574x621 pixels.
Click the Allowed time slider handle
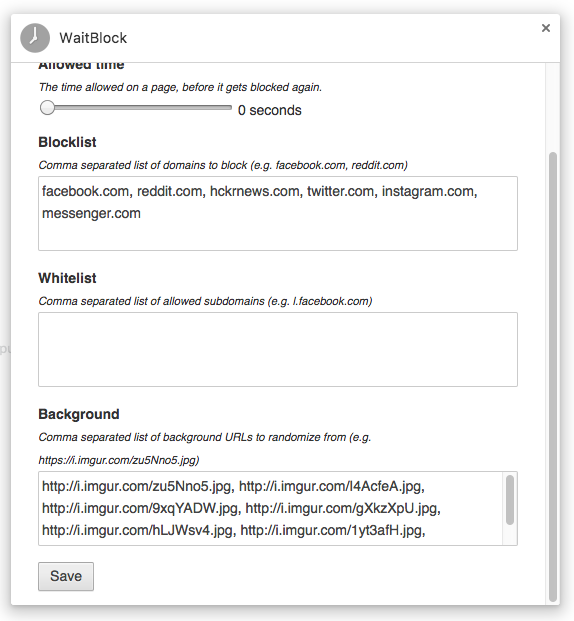tap(47, 108)
